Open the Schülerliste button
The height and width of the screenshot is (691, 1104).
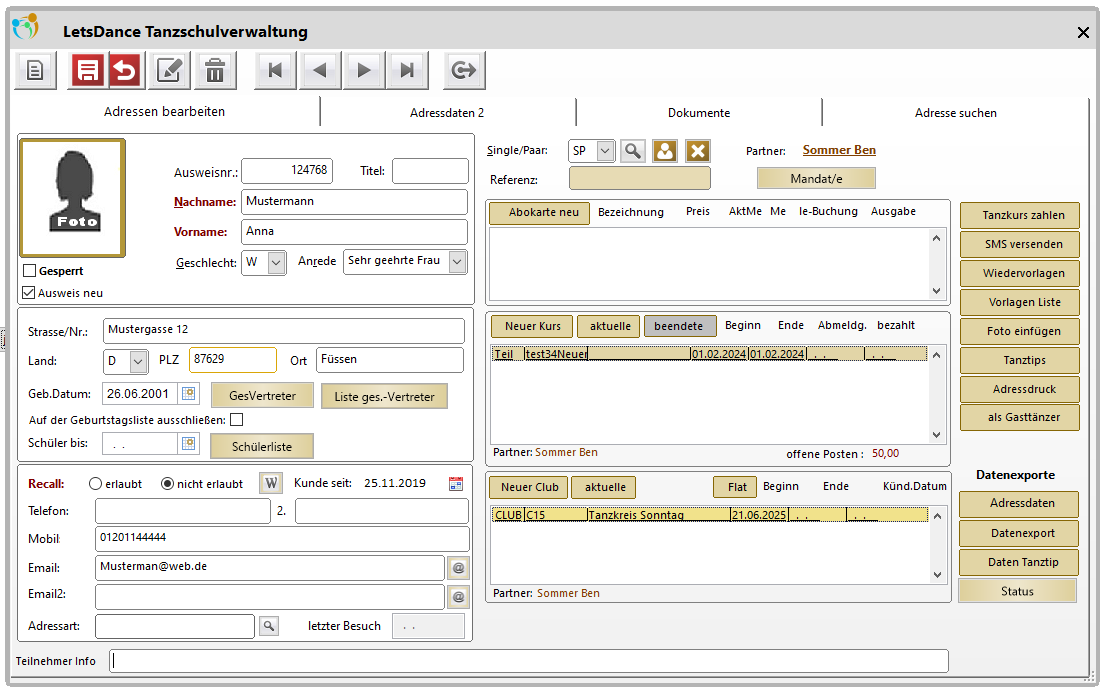[263, 447]
